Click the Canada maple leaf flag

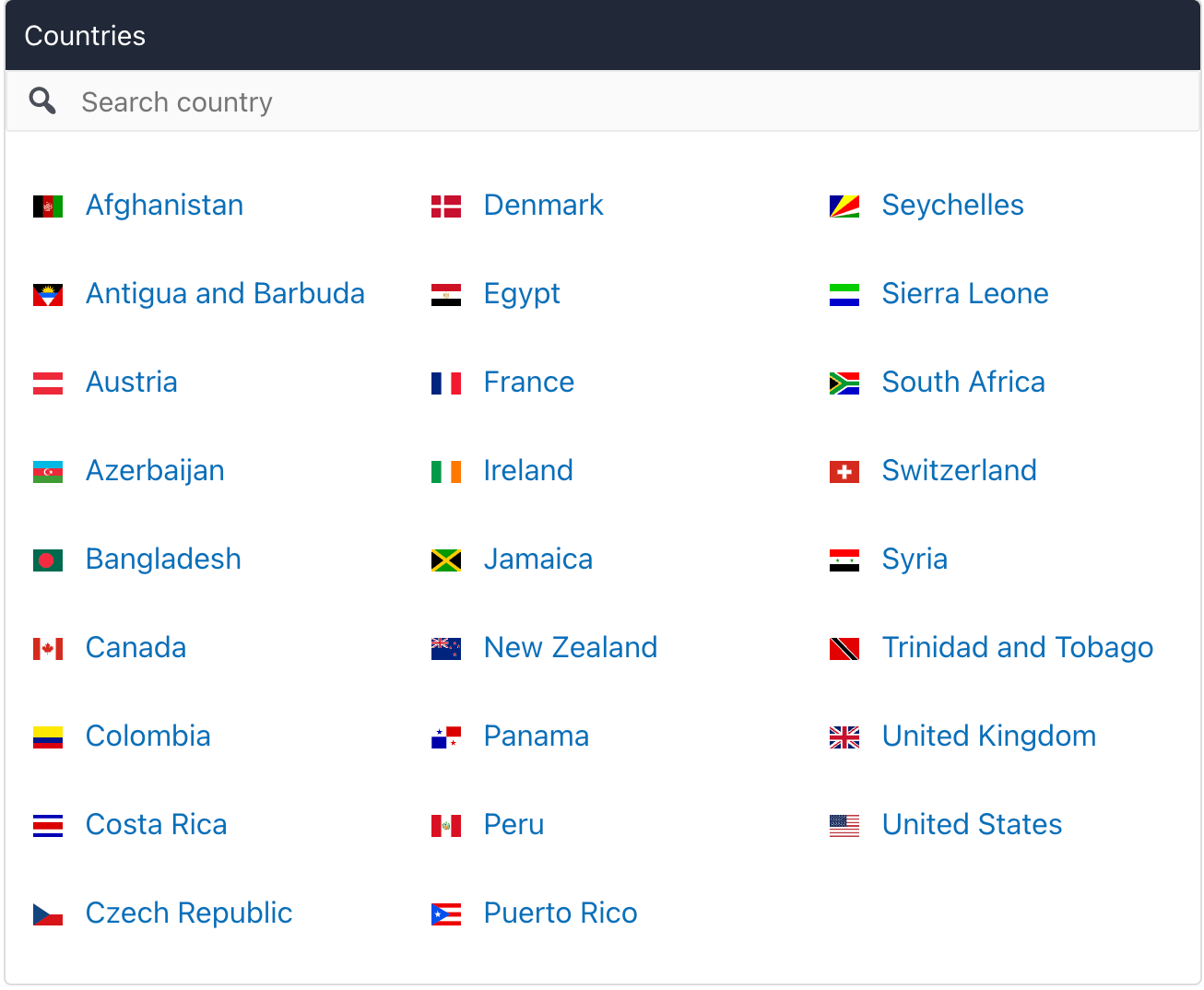tap(48, 648)
